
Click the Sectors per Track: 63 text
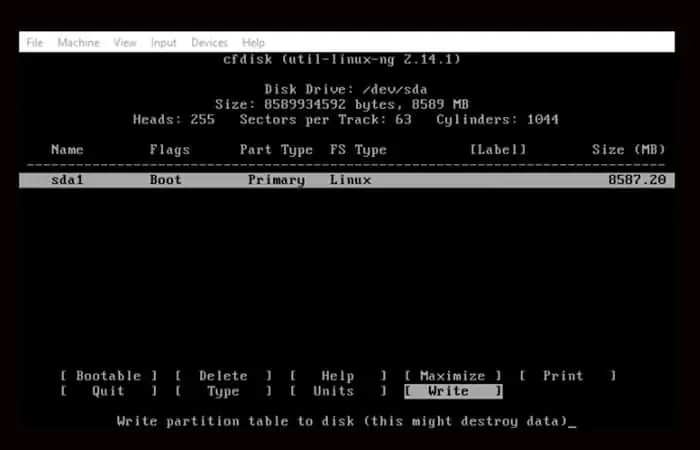pos(325,120)
